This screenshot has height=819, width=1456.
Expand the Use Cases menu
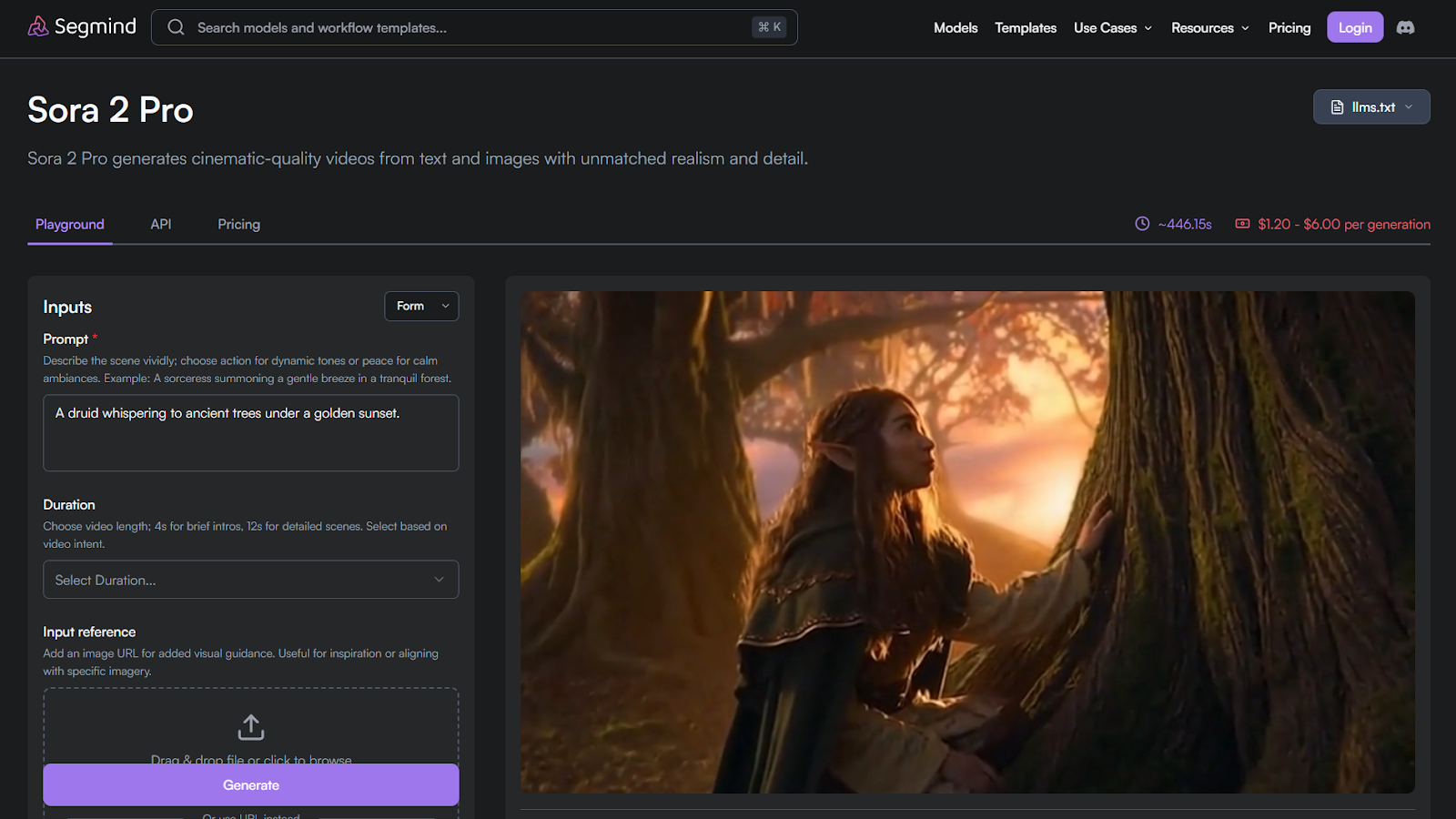(x=1113, y=28)
